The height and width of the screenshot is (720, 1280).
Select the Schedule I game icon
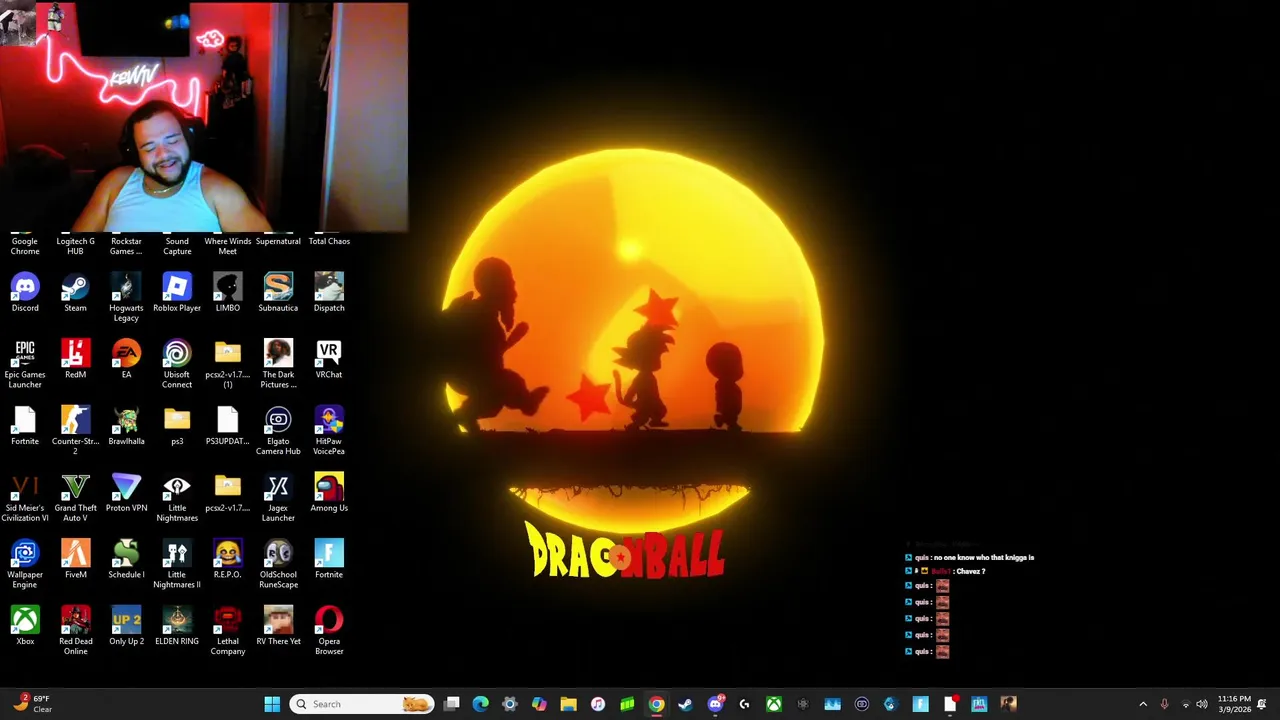(126, 560)
